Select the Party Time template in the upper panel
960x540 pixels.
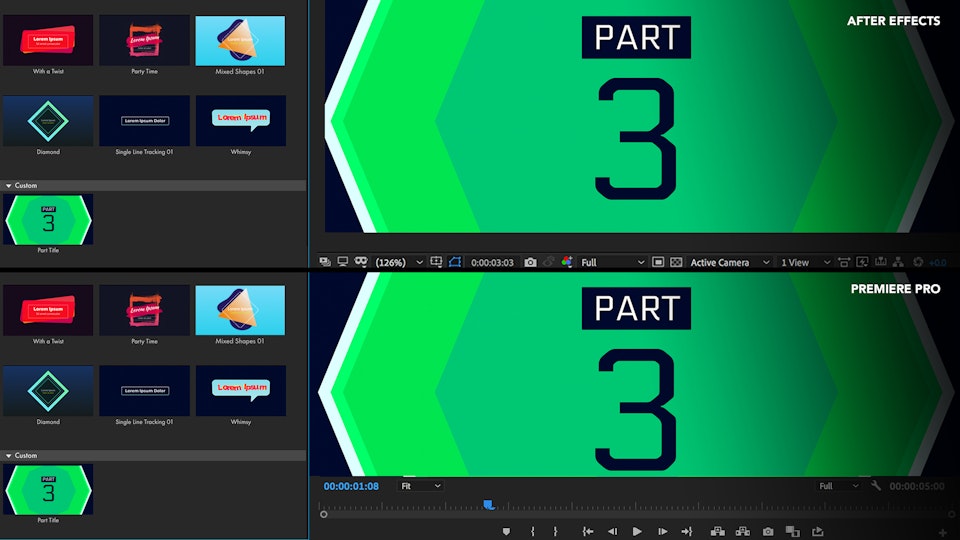point(144,41)
